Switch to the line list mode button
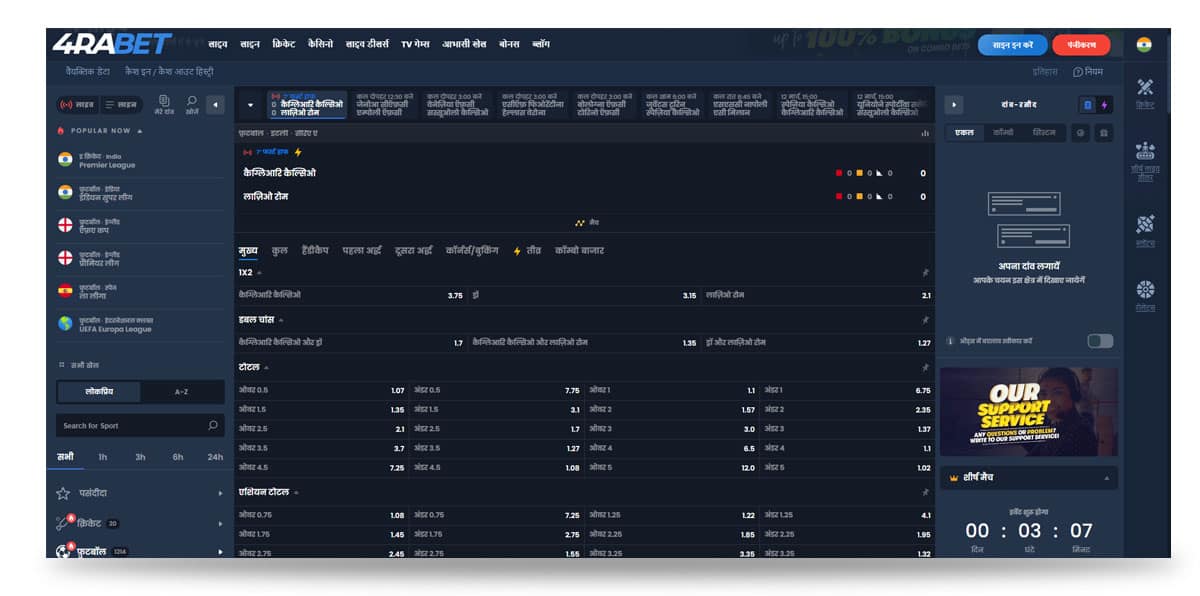The height and width of the screenshot is (596, 1200). pyautogui.click(x=121, y=104)
